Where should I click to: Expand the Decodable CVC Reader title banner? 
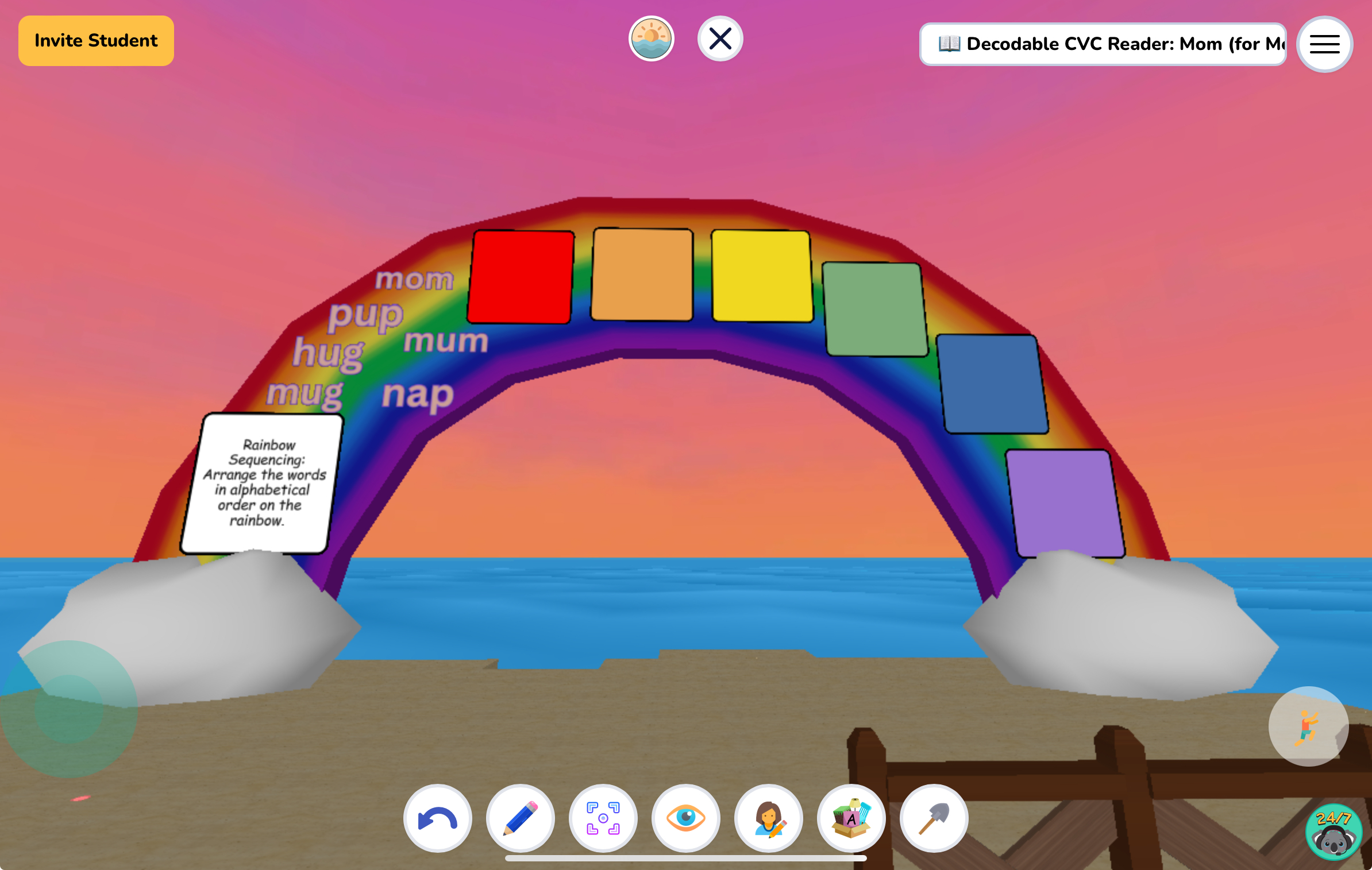point(1101,44)
